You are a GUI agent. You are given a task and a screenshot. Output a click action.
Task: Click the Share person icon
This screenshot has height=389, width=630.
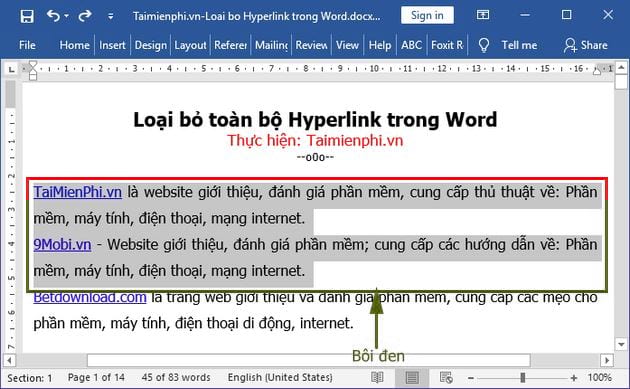pos(570,45)
